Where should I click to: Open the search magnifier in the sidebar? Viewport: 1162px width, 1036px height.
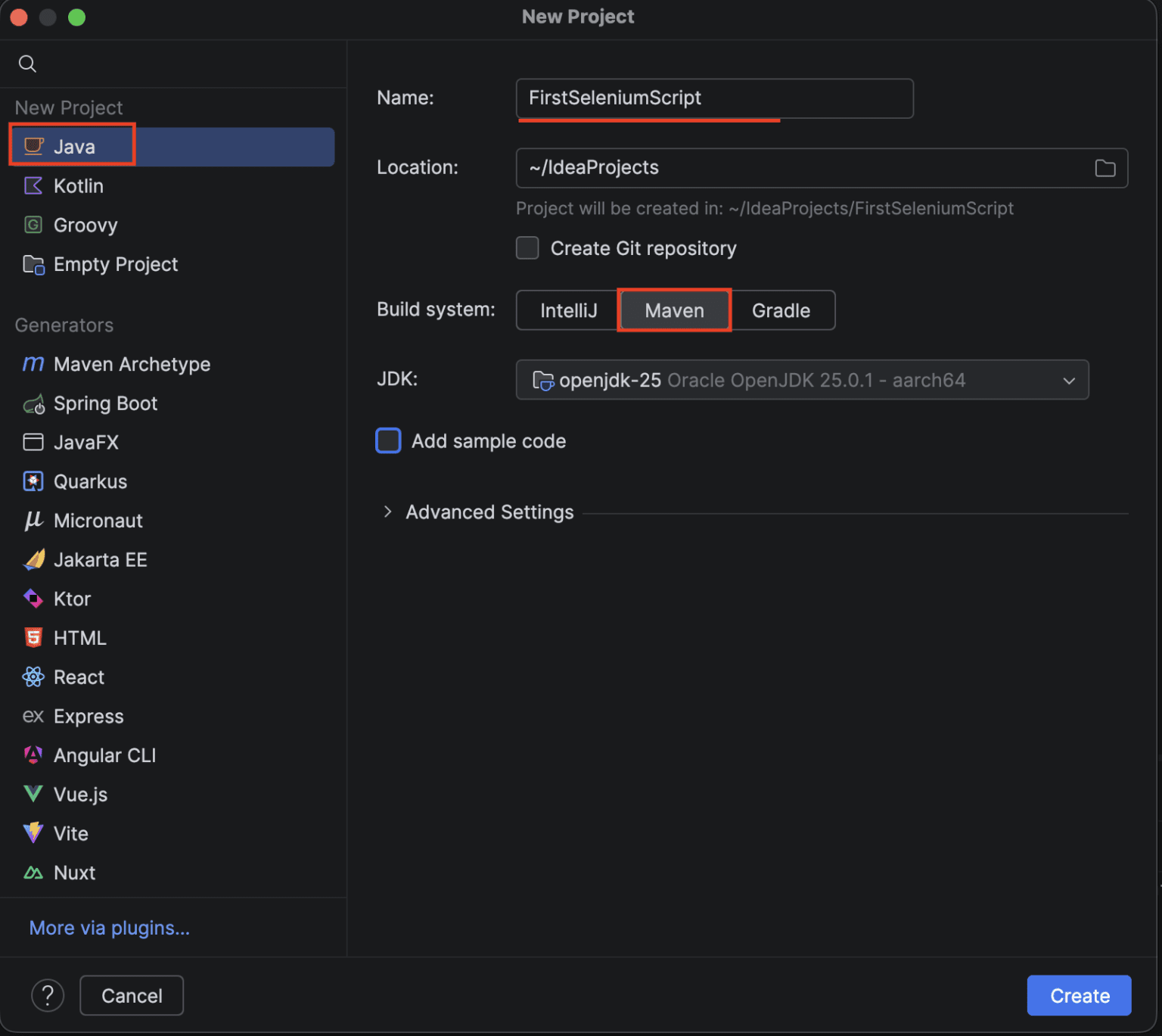[27, 64]
